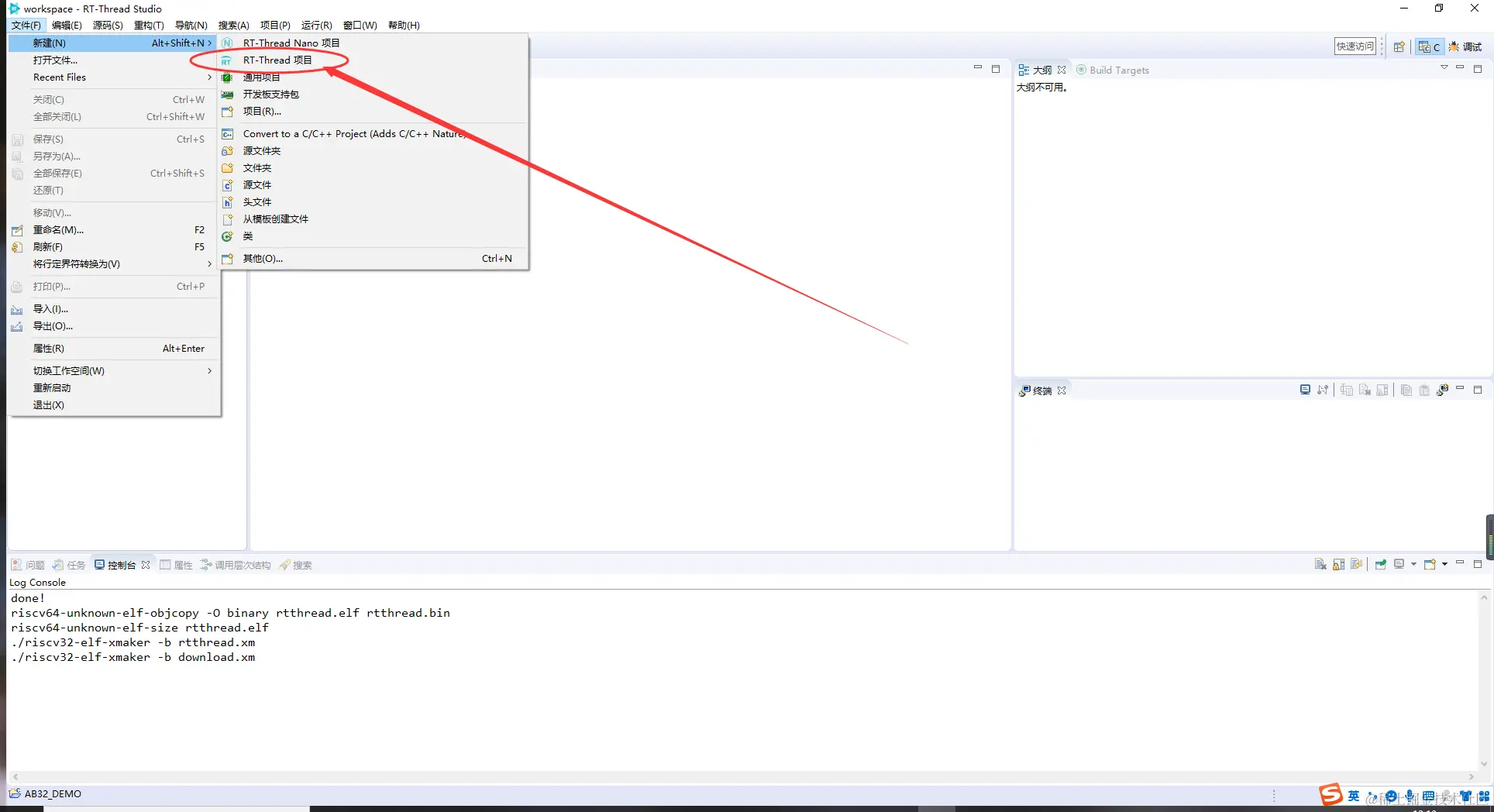Open the 项目(P) menu bar item
Screen dimensions: 1494x812
pos(275,26)
